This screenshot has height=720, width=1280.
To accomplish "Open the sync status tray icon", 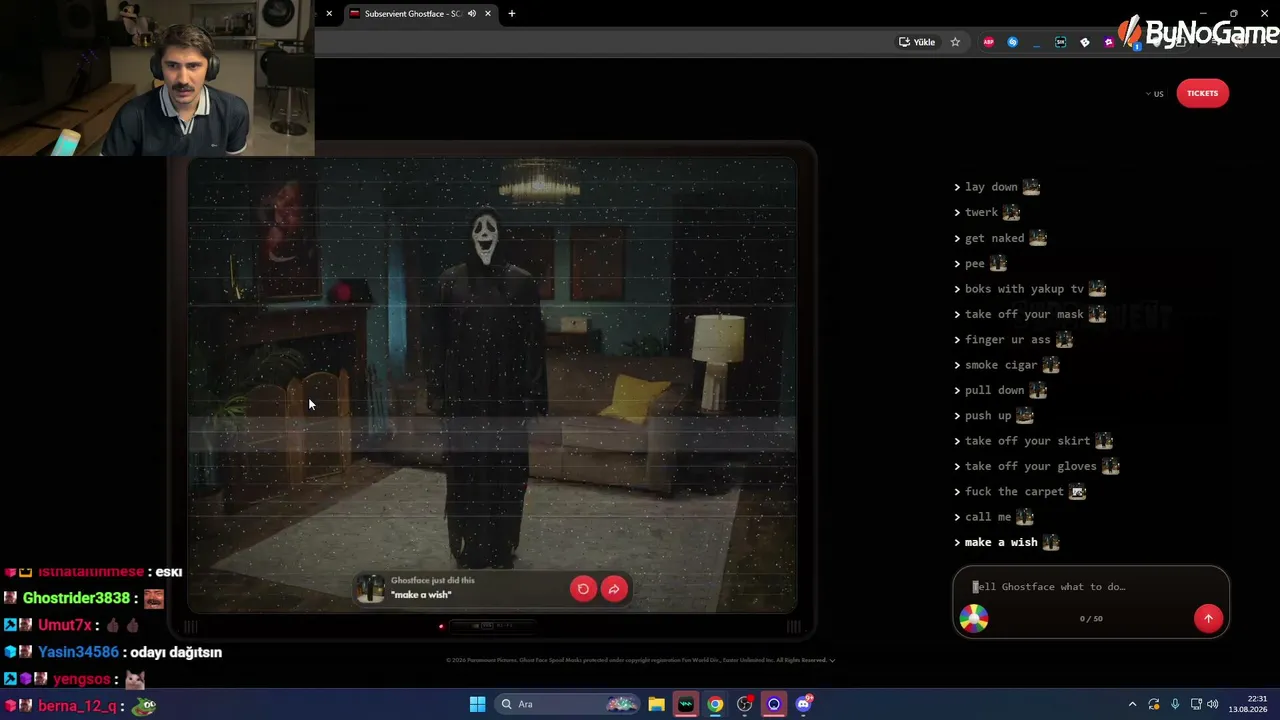I will tap(1154, 704).
